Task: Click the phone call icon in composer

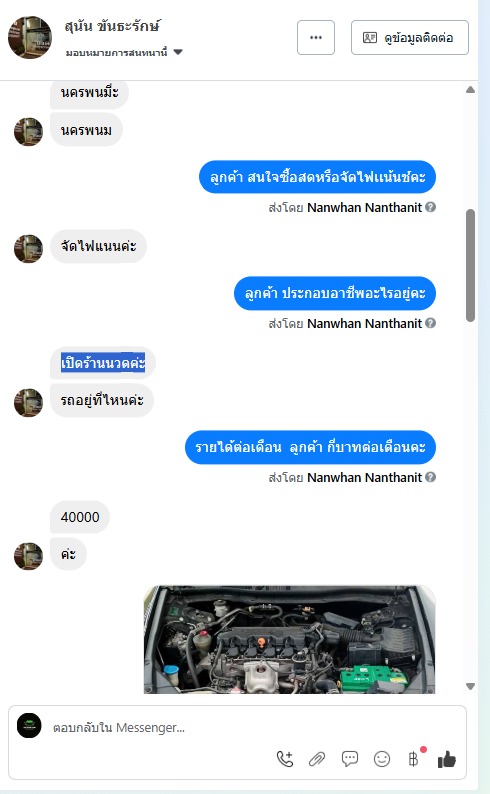Action: [x=285, y=759]
